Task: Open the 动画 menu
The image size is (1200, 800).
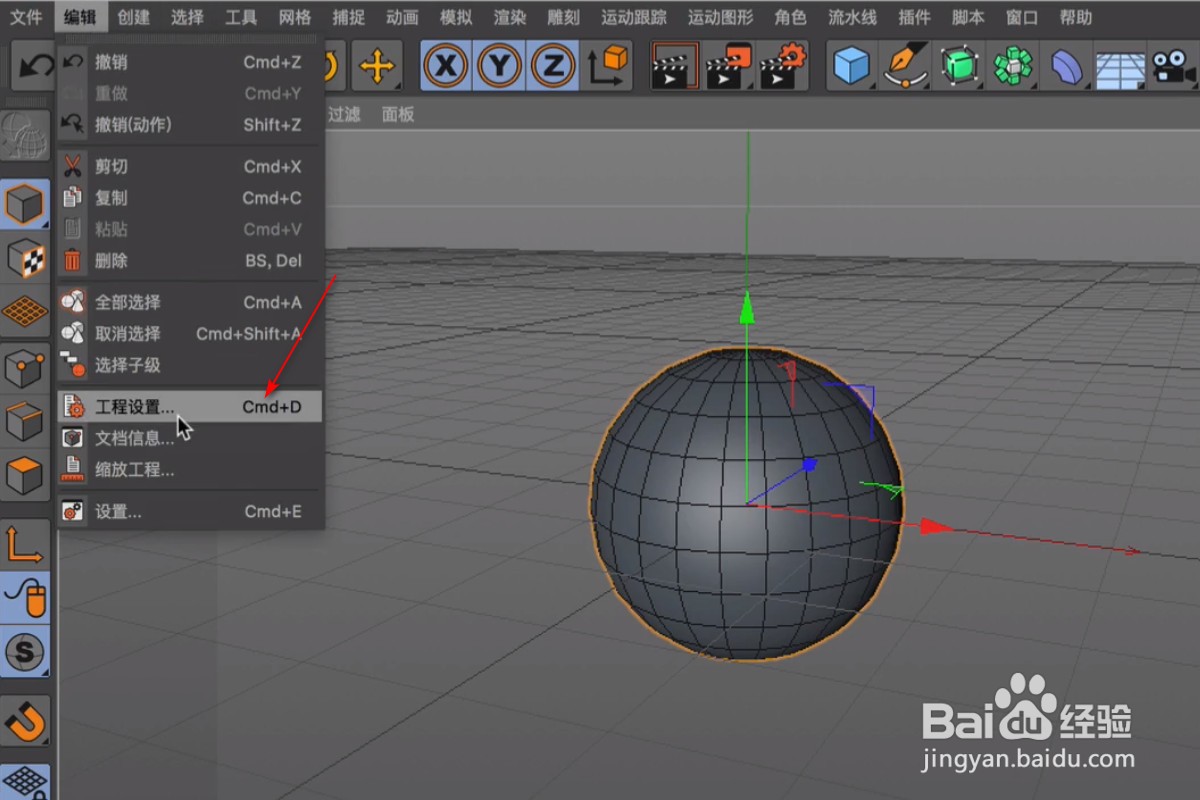Action: [402, 17]
